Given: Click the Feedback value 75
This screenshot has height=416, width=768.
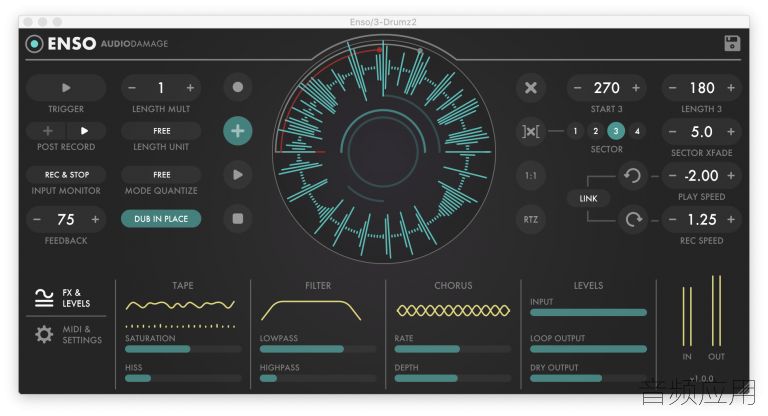Looking at the screenshot, I should [x=66, y=219].
